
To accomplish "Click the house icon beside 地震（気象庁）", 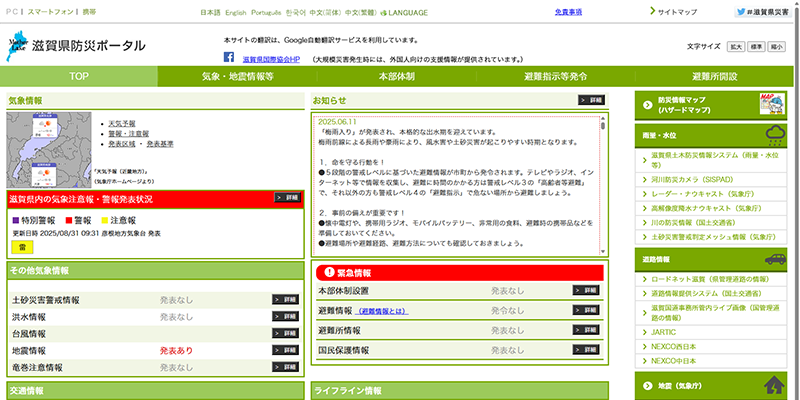I will click(x=773, y=385).
